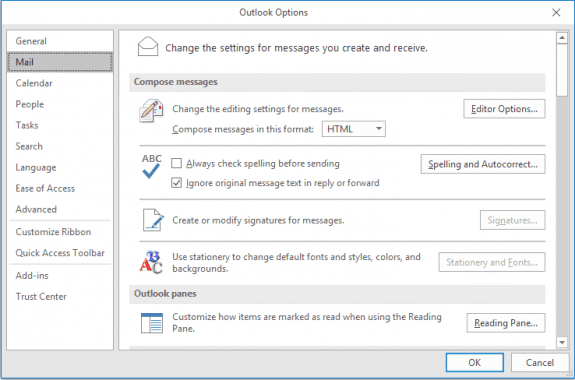Open the Customize Ribbon category
575x380 pixels.
(60, 232)
